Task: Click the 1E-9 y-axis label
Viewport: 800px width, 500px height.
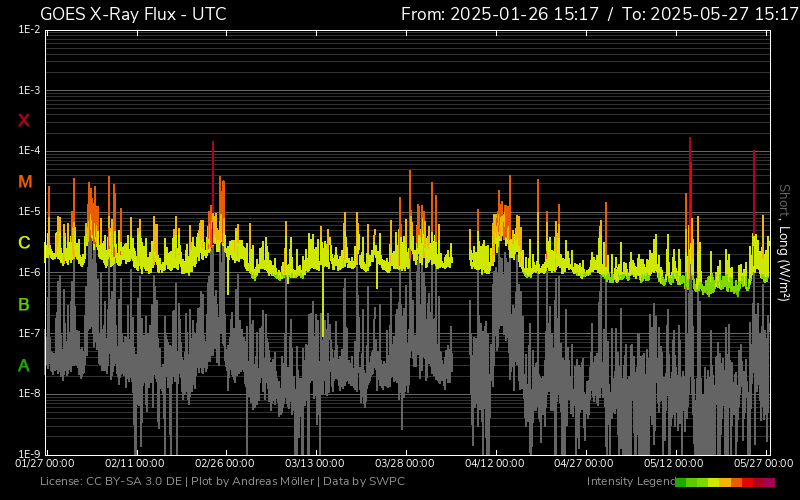Action: [x=29, y=454]
